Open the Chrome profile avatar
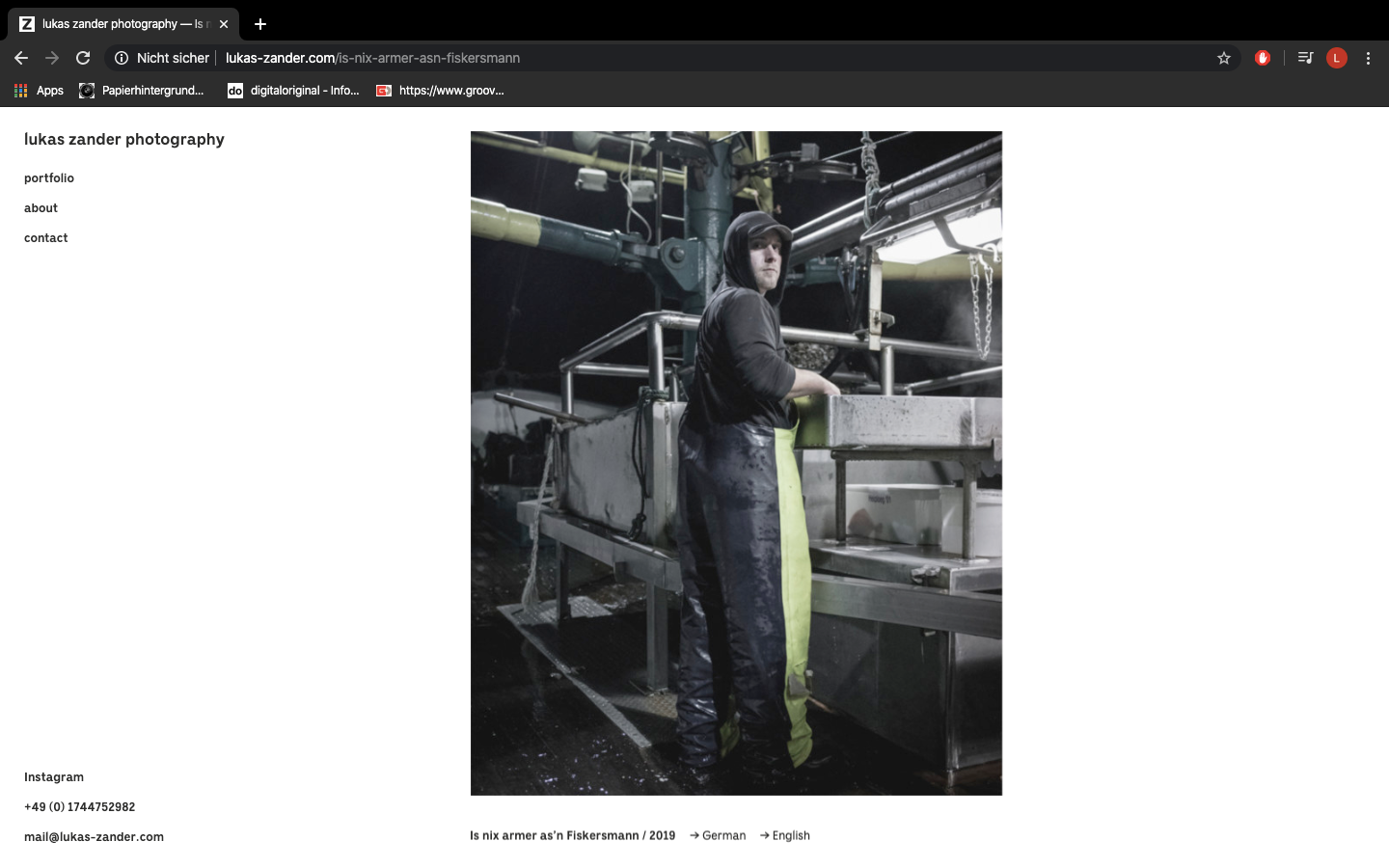Image resolution: width=1389 pixels, height=868 pixels. coord(1336,58)
